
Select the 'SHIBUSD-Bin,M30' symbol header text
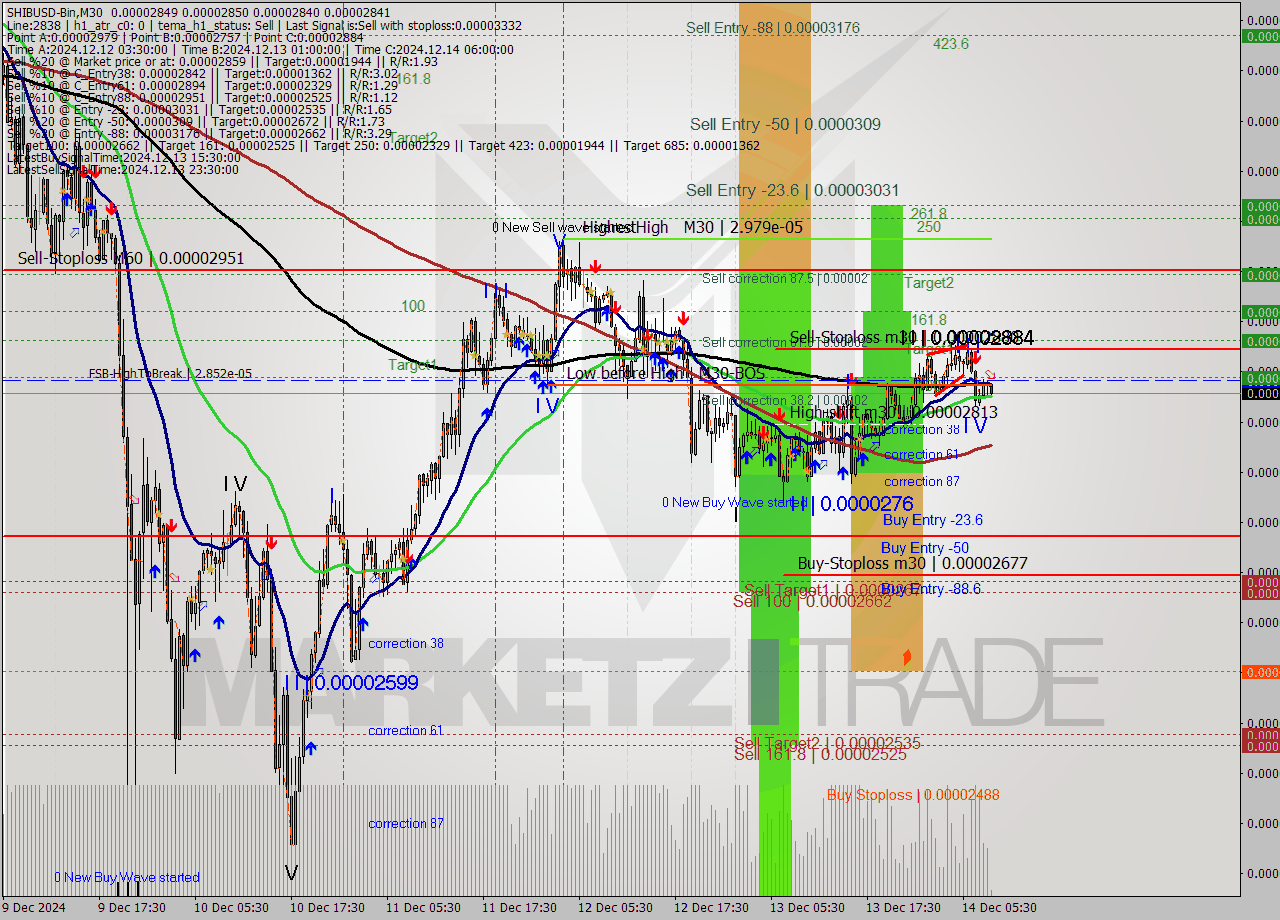55,12
